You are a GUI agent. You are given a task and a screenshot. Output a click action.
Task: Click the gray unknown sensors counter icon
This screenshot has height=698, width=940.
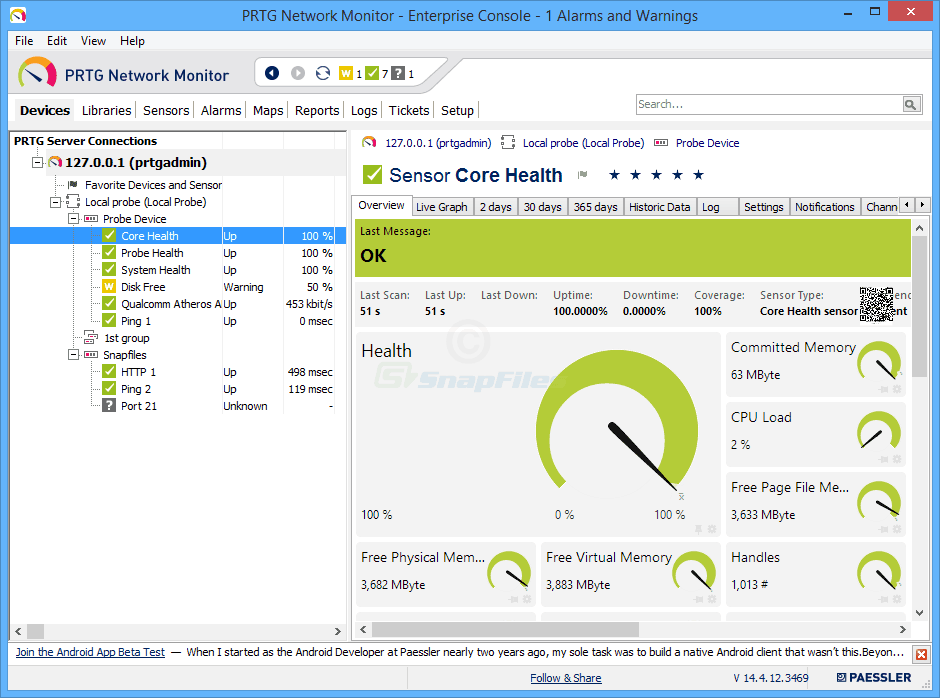coord(398,73)
